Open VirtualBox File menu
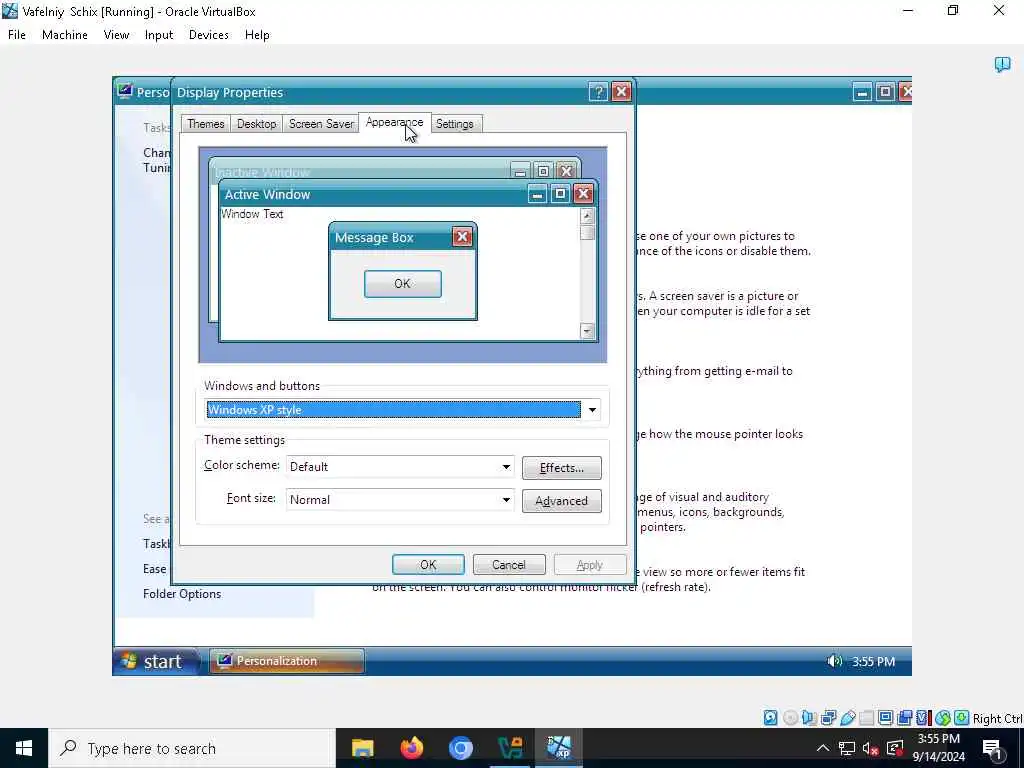1024x768 pixels. [17, 35]
